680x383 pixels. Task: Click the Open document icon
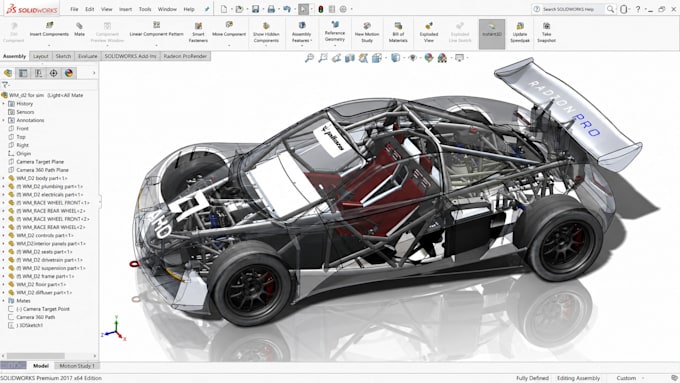239,9
